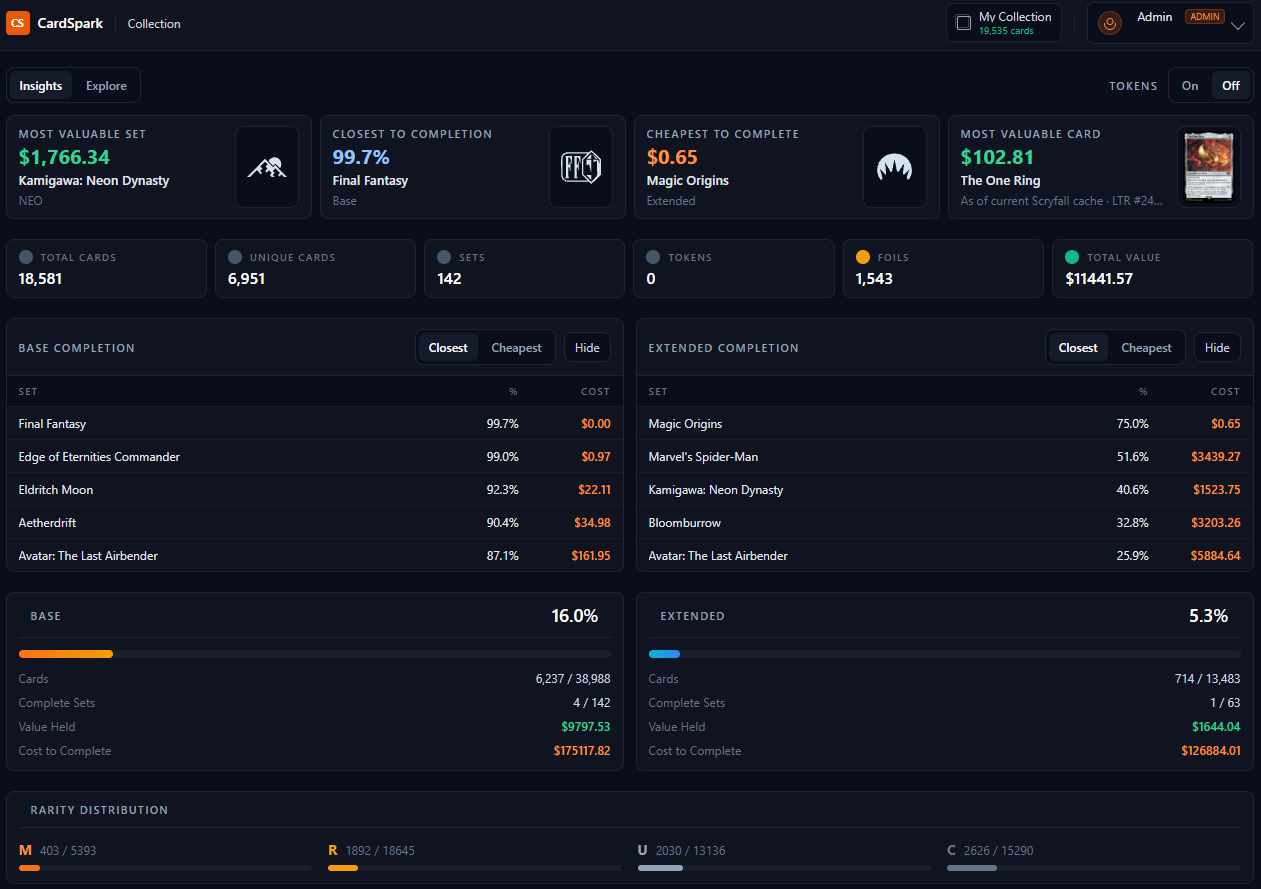Viewport: 1261px width, 889px height.
Task: Open Collection in the top navigation
Action: coord(154,24)
